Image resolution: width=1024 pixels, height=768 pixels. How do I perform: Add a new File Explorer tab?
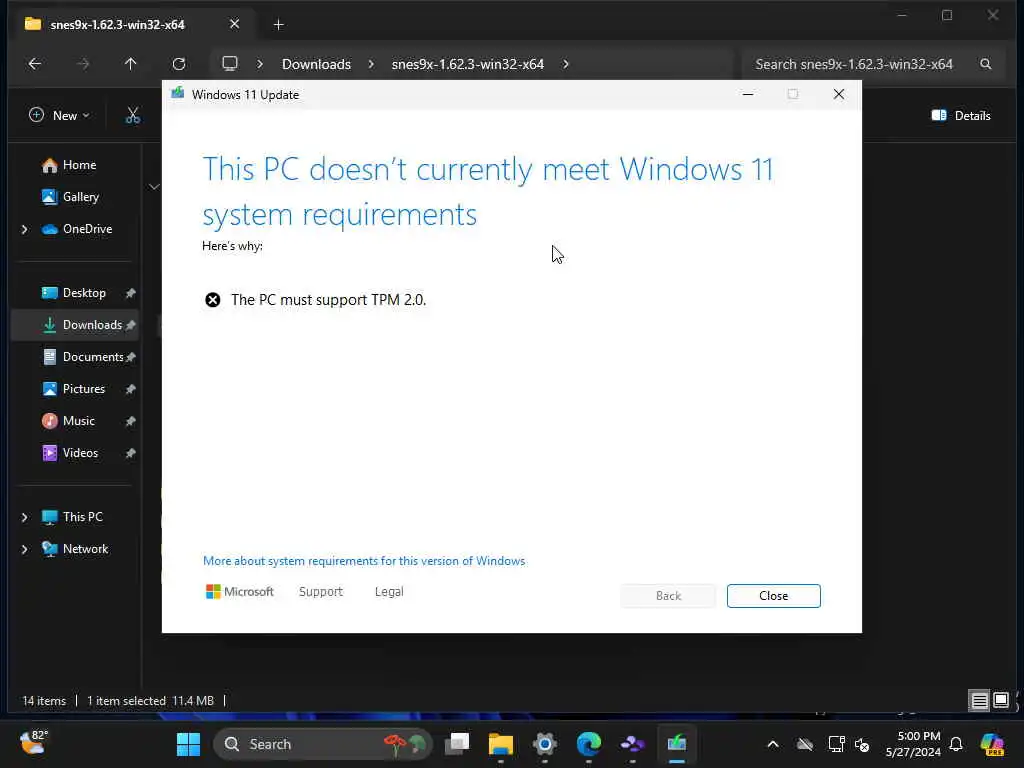[278, 25]
